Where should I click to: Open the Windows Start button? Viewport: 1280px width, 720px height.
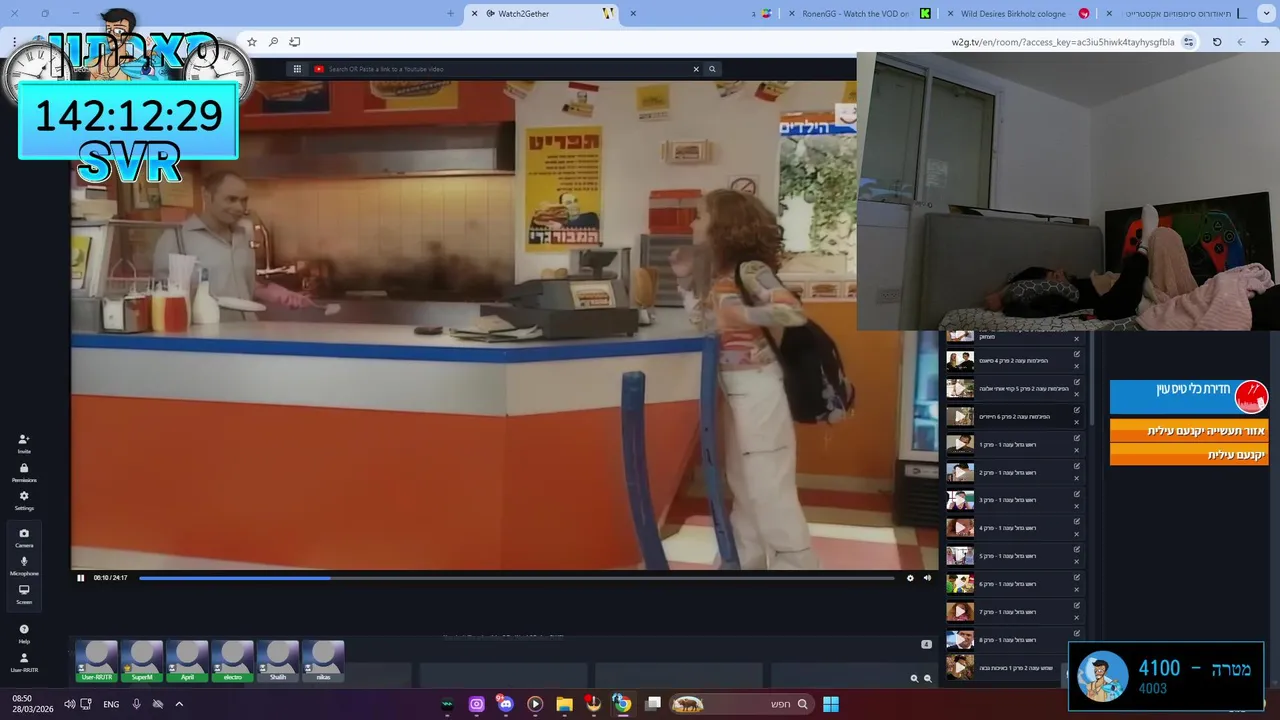tap(831, 704)
